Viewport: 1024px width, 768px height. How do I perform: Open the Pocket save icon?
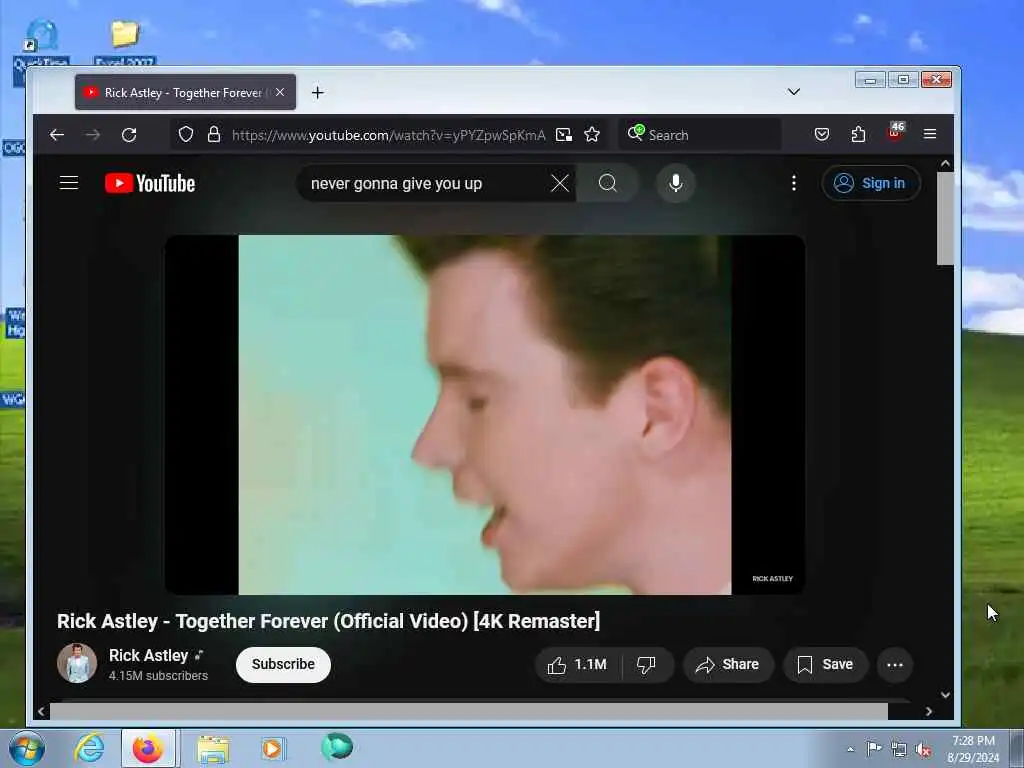pyautogui.click(x=822, y=135)
